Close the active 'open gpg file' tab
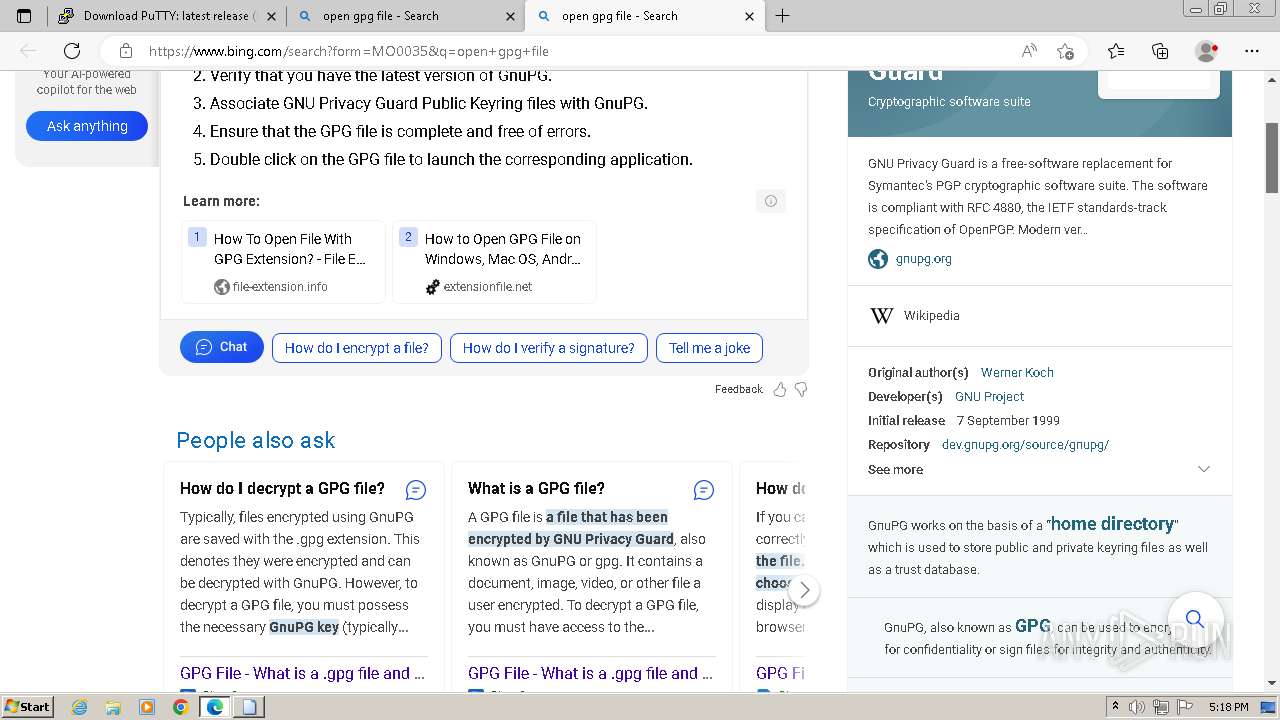 pyautogui.click(x=750, y=16)
